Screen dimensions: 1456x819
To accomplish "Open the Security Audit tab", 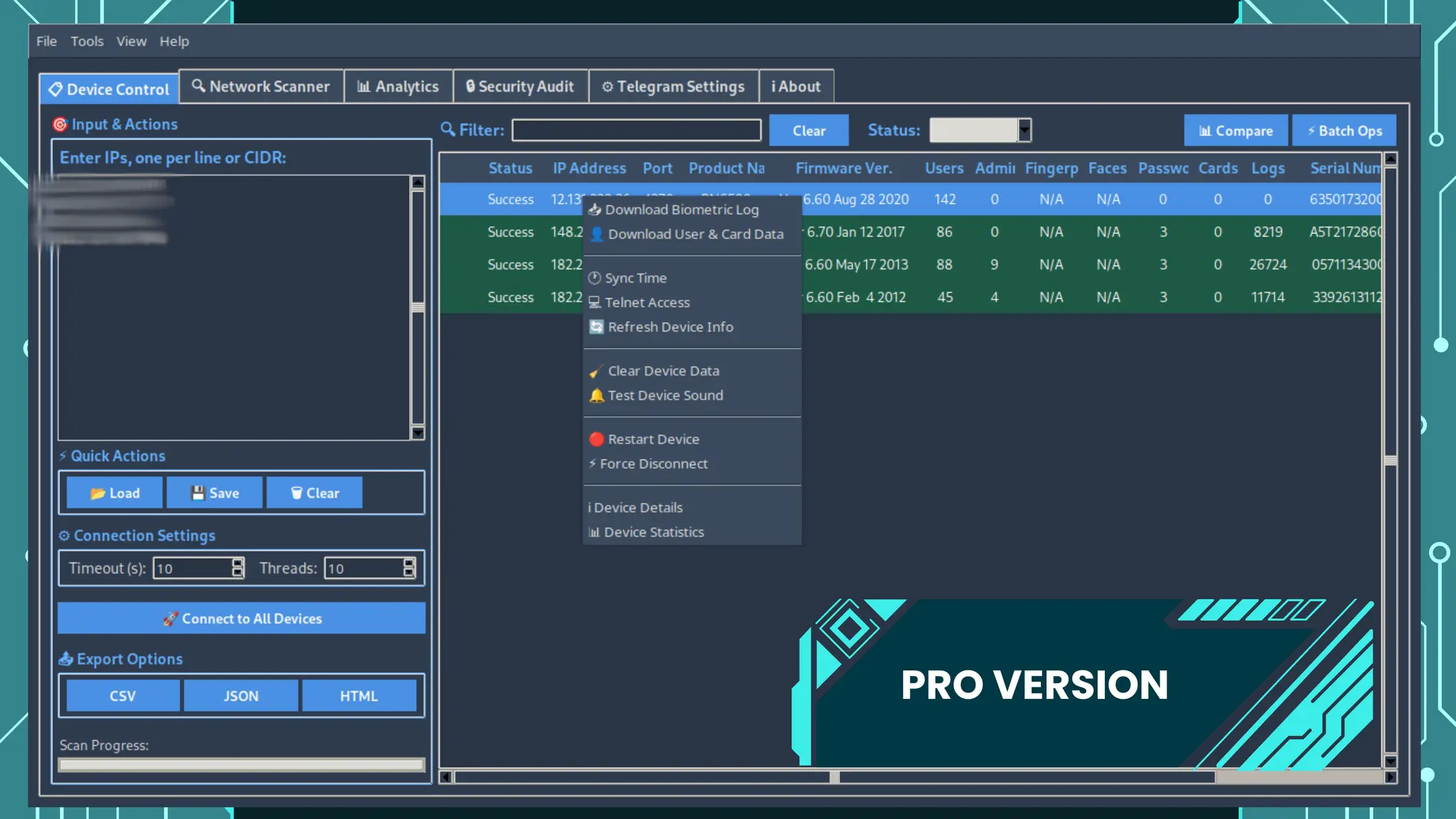I will tap(520, 87).
